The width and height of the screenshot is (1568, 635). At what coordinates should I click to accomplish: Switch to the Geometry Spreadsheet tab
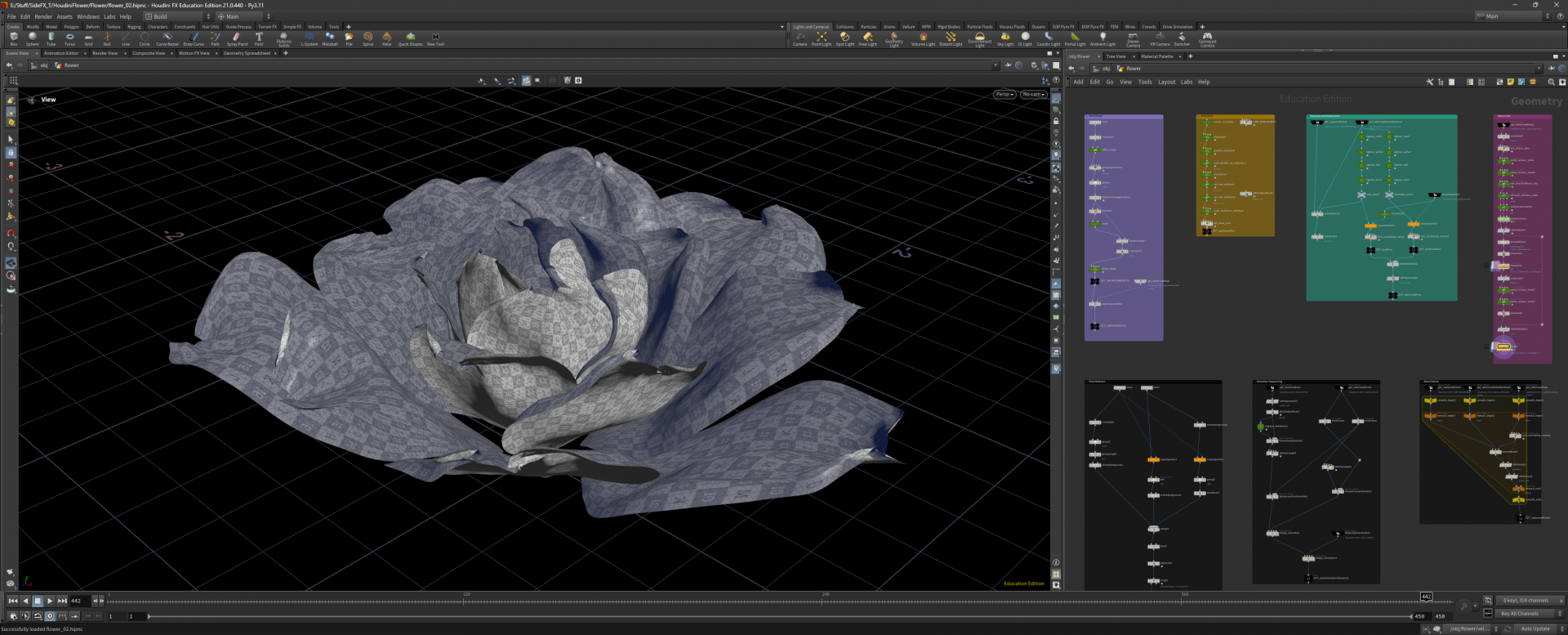pyautogui.click(x=247, y=53)
